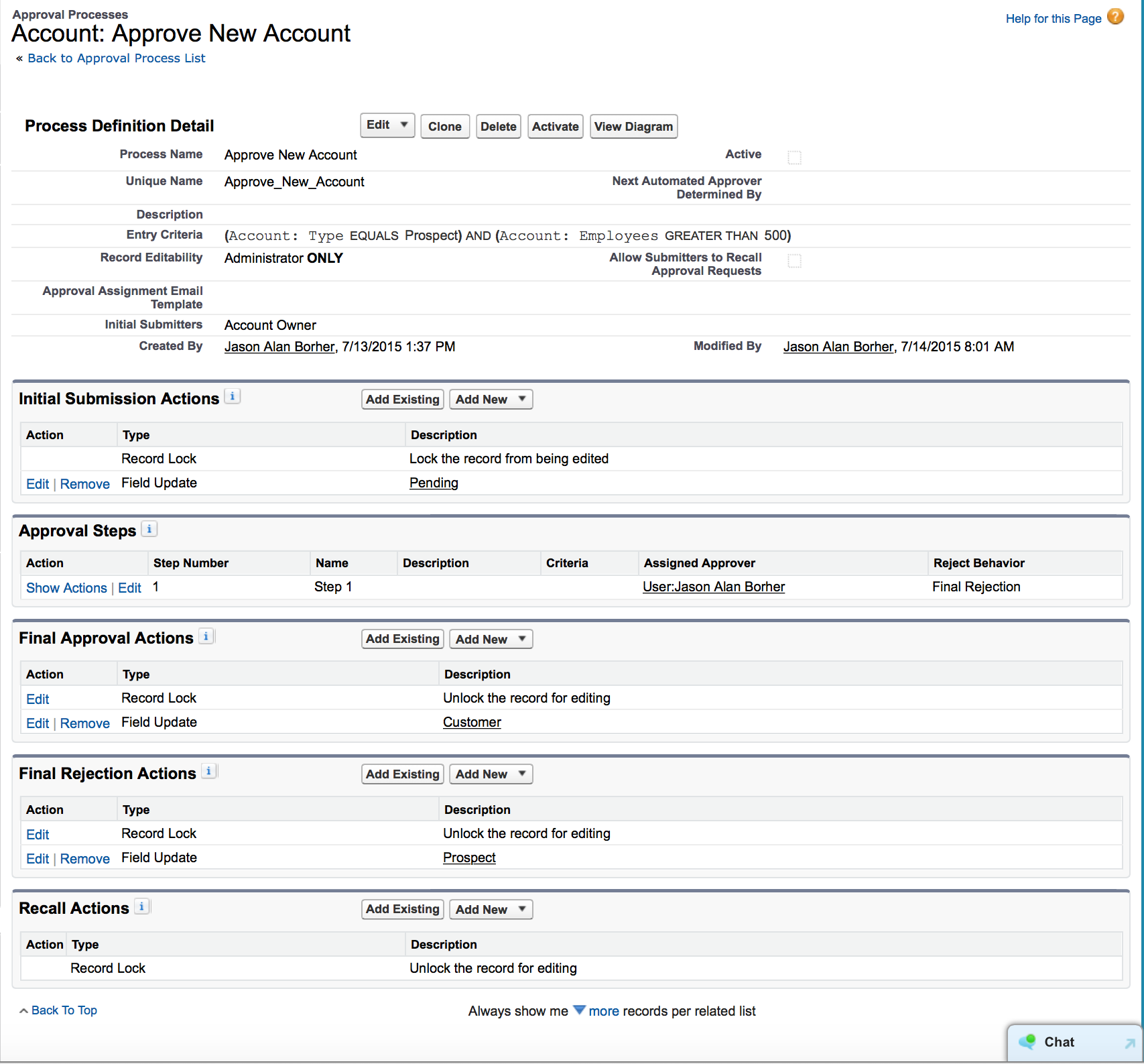Click Show Actions for Step 1

tap(66, 588)
